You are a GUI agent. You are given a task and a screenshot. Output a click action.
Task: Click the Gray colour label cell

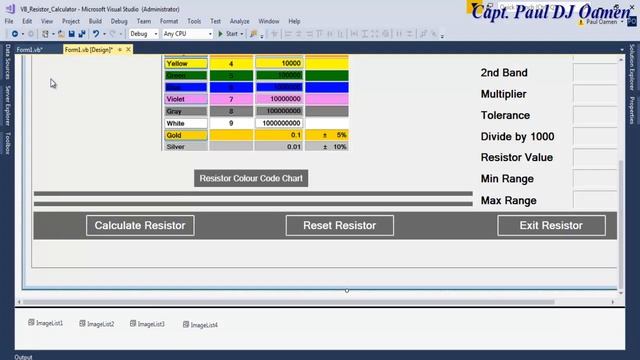186,111
